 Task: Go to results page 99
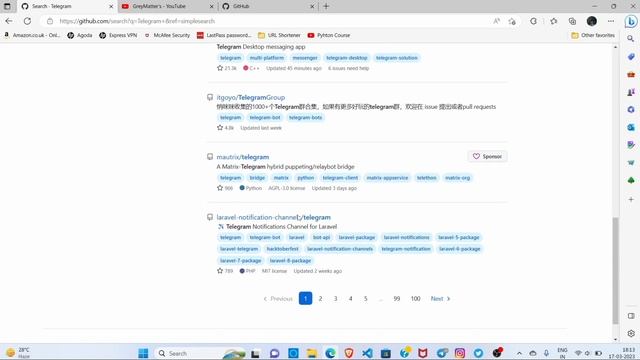coord(397,298)
